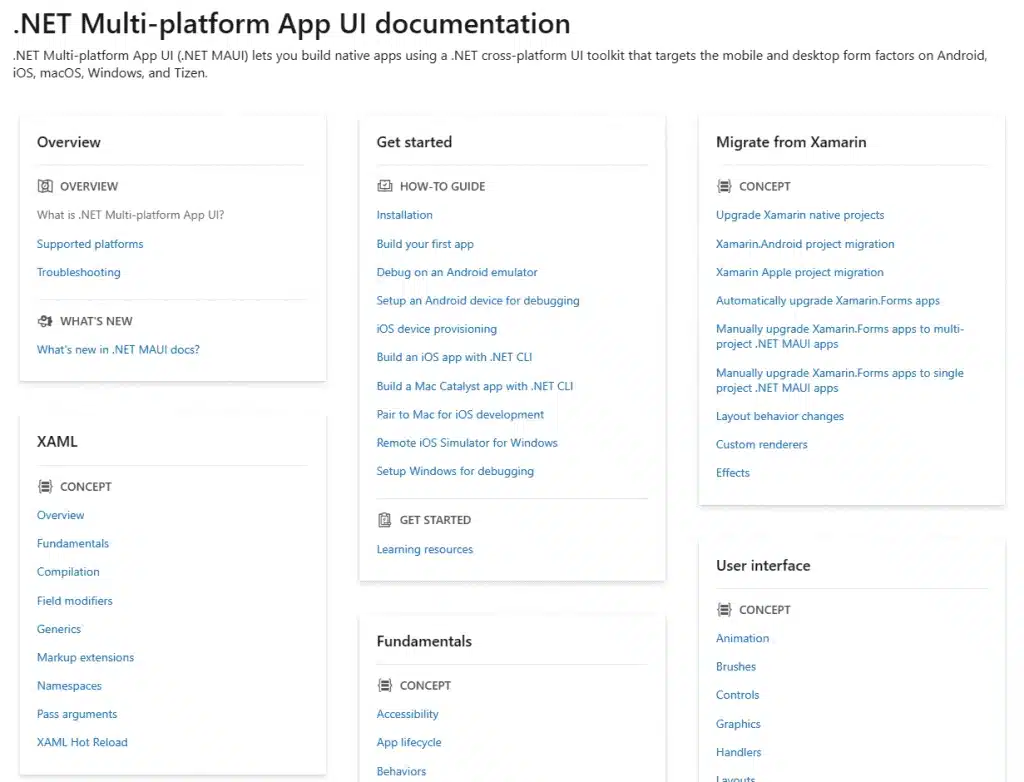Open the XAML Hot Reload link
Screen dimensions: 1024x782
point(82,743)
